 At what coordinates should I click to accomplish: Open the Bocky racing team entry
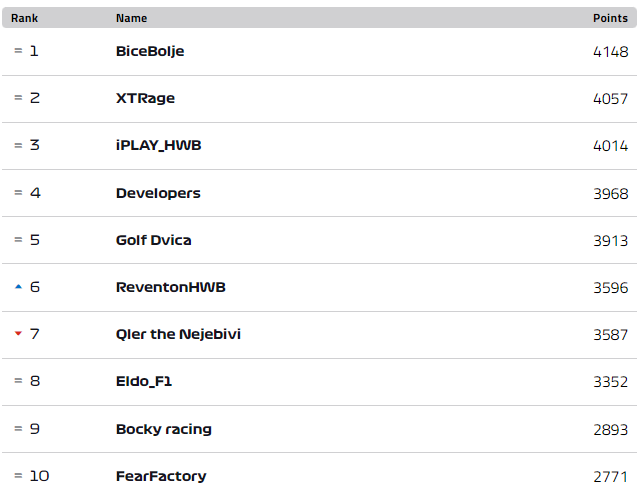pos(164,429)
